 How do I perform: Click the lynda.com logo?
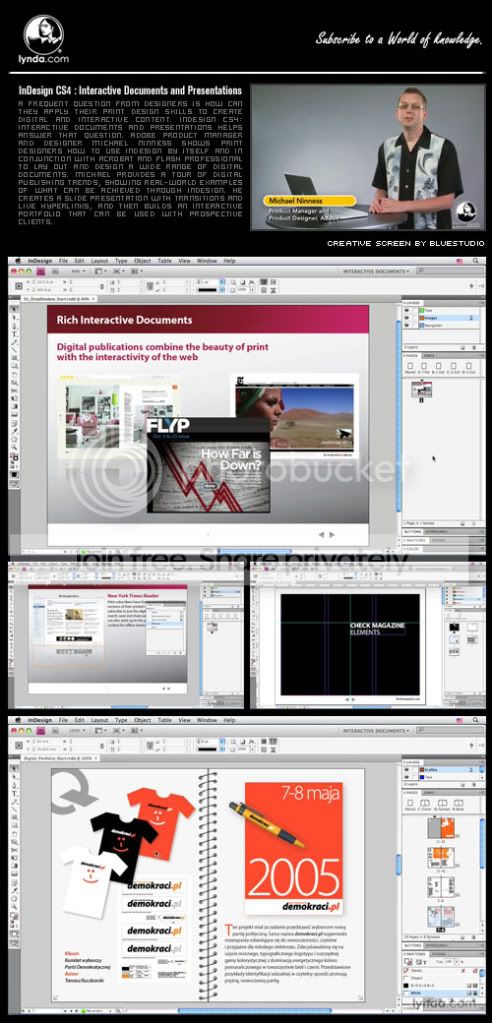[x=43, y=39]
